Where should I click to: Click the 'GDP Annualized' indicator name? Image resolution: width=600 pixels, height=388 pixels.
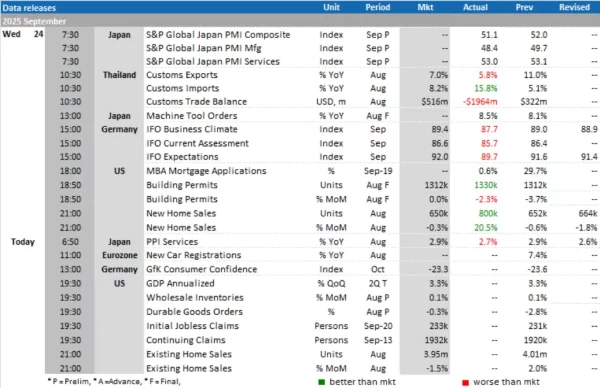180,284
